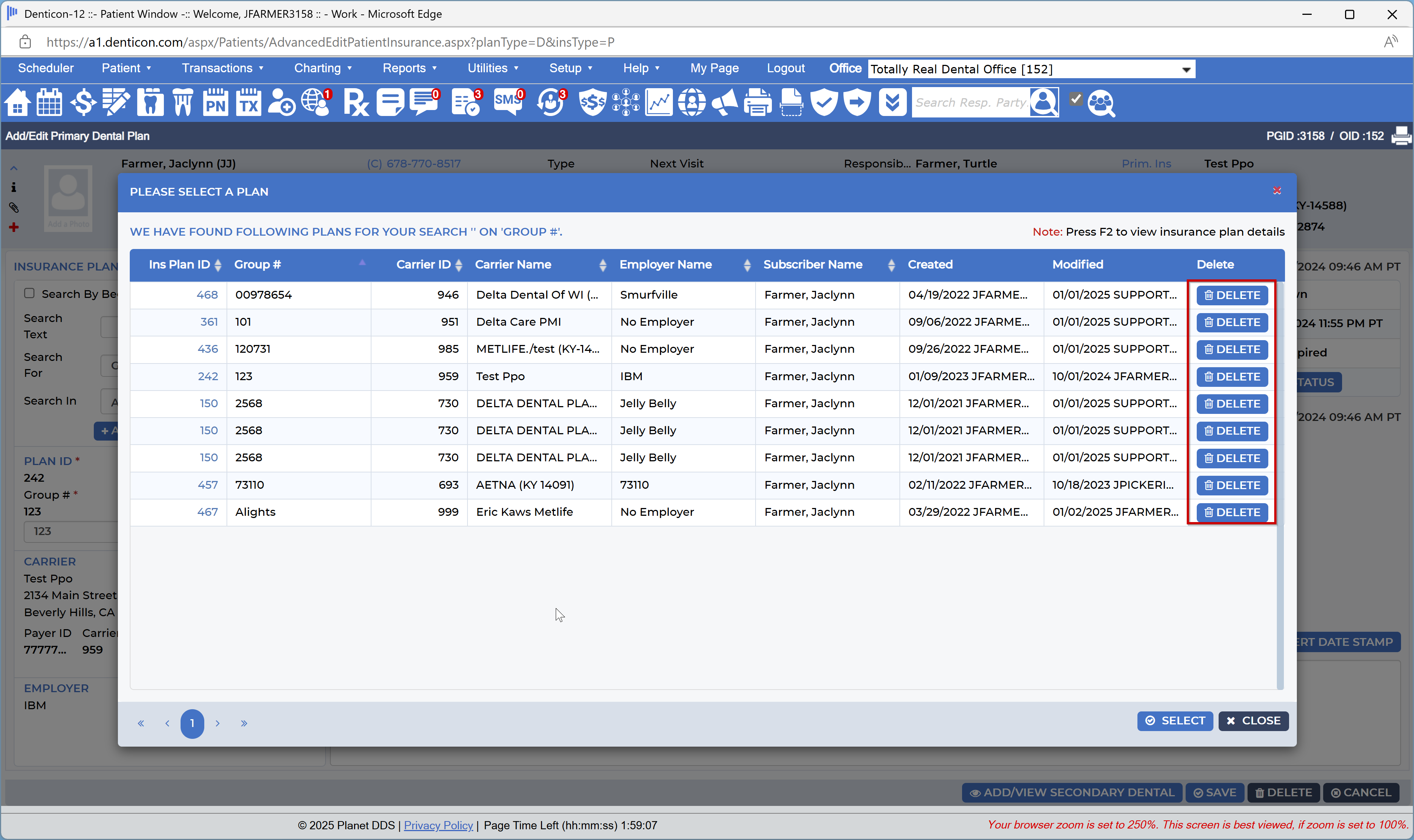The image size is (1414, 840).
Task: Open the Home icon in toolbar
Action: point(17,103)
